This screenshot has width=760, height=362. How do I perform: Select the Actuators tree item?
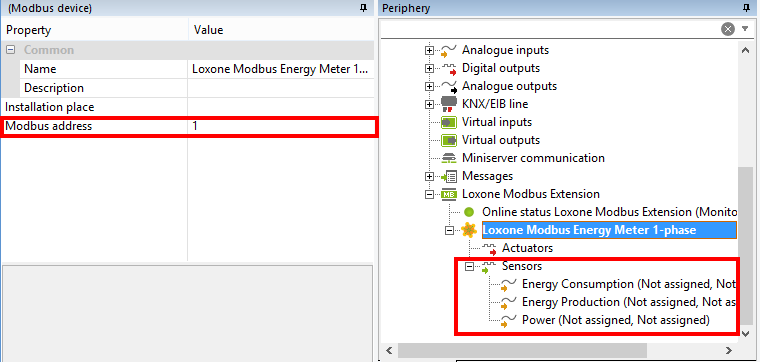pyautogui.click(x=527, y=248)
